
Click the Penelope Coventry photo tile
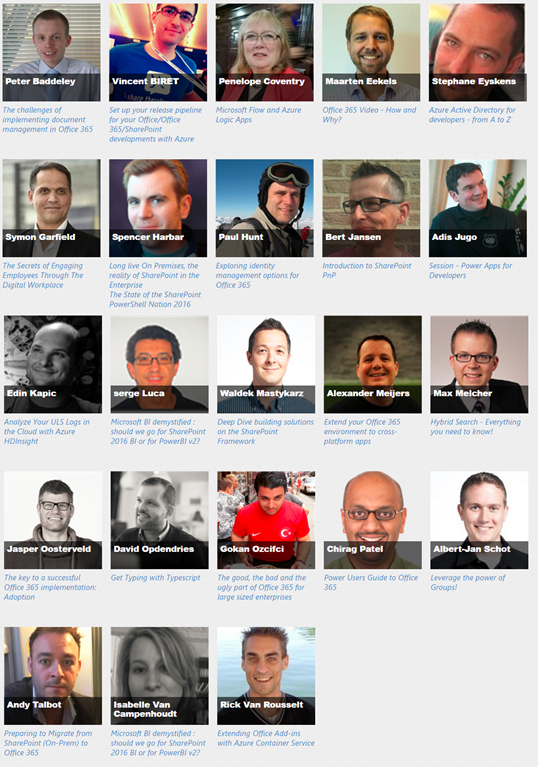pos(265,52)
